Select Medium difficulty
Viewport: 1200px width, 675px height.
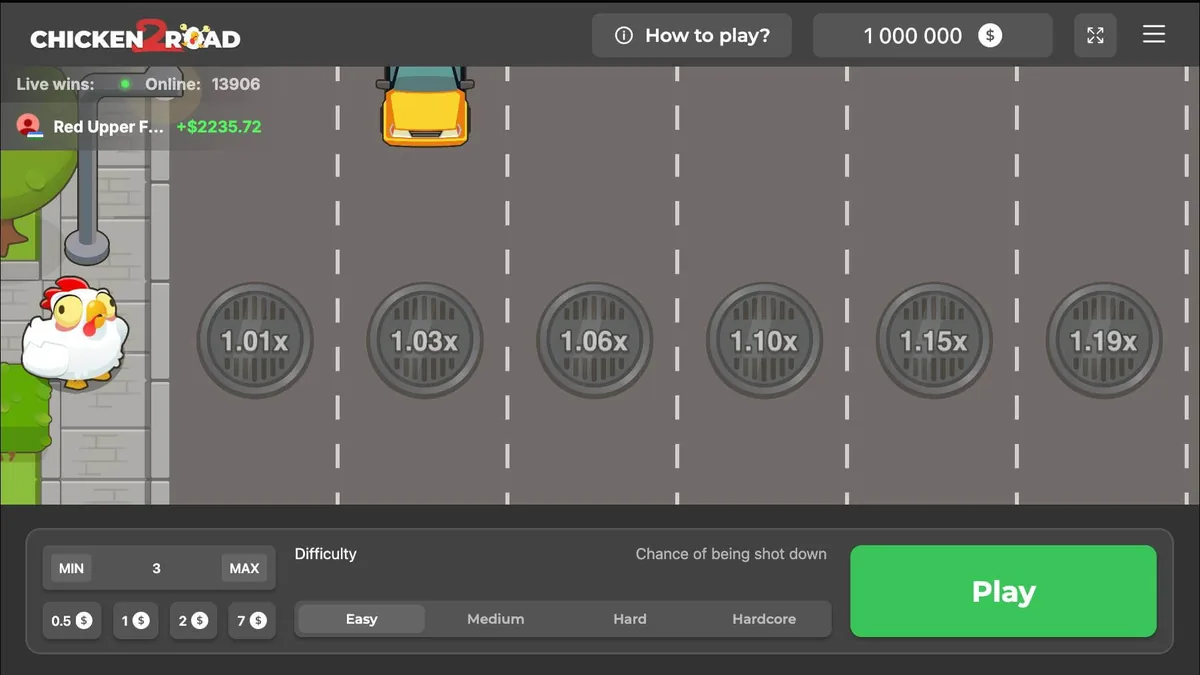pyautogui.click(x=495, y=619)
